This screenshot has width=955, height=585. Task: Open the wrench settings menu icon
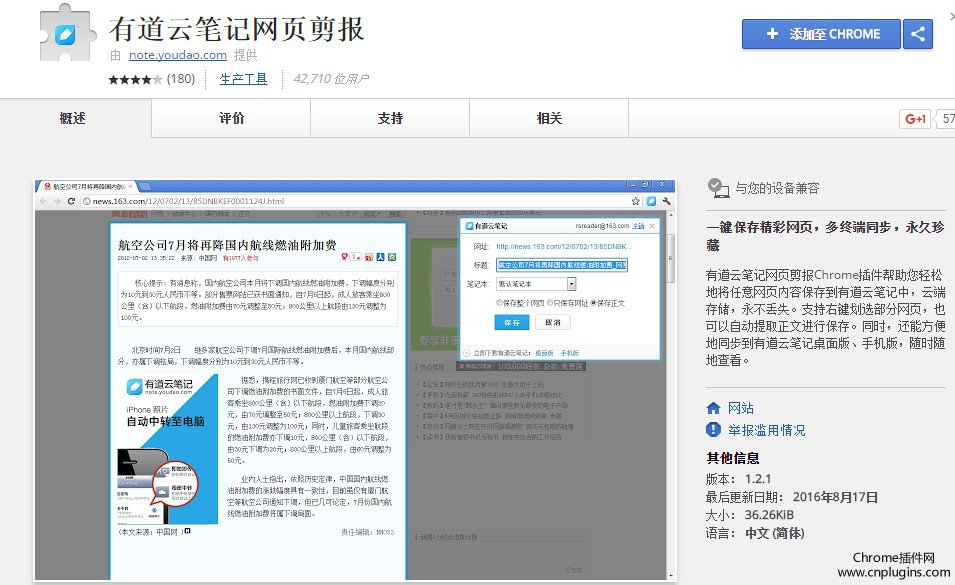[x=666, y=201]
